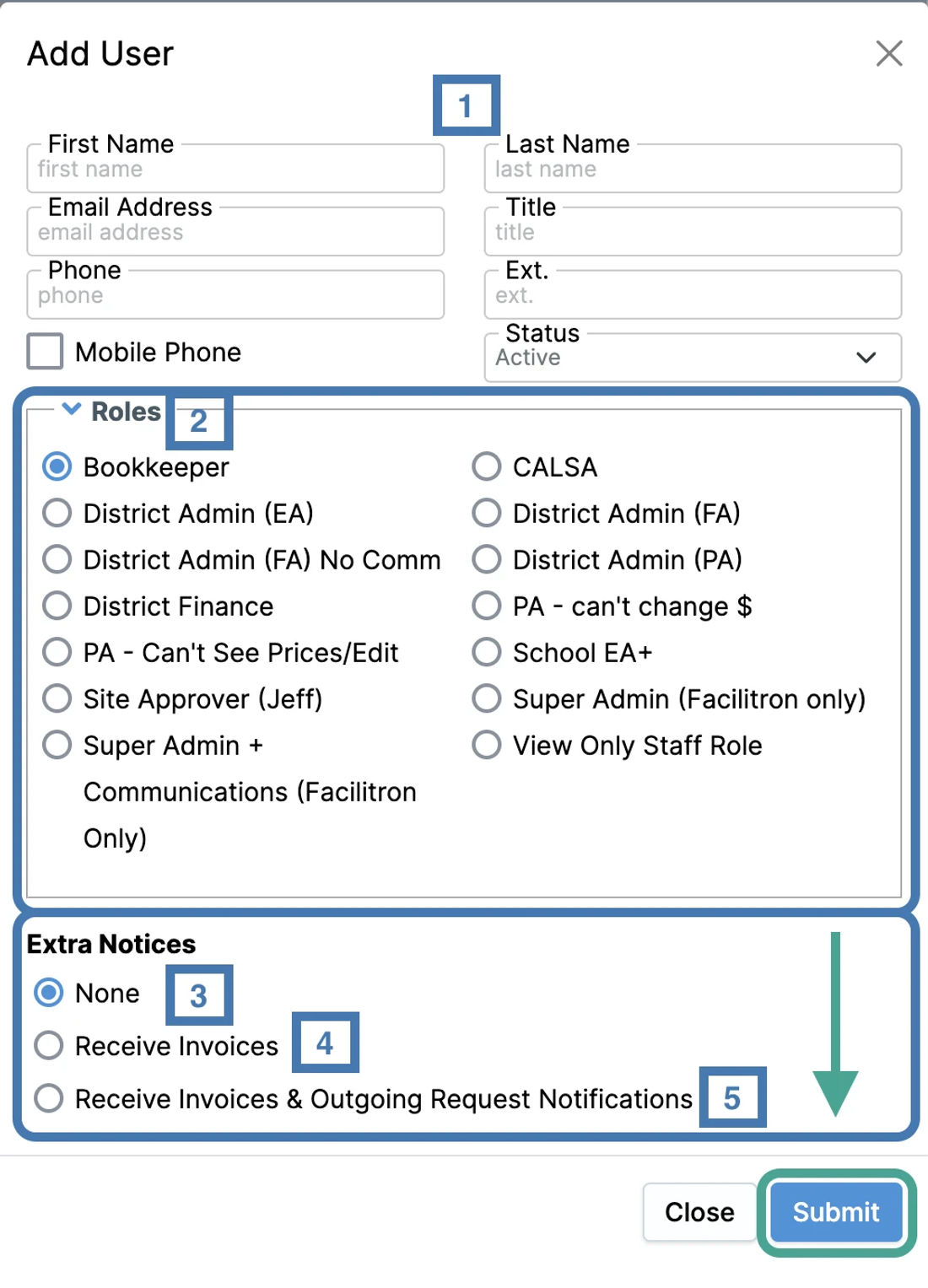928x1288 pixels.
Task: Select the CALSA role
Action: (x=487, y=466)
